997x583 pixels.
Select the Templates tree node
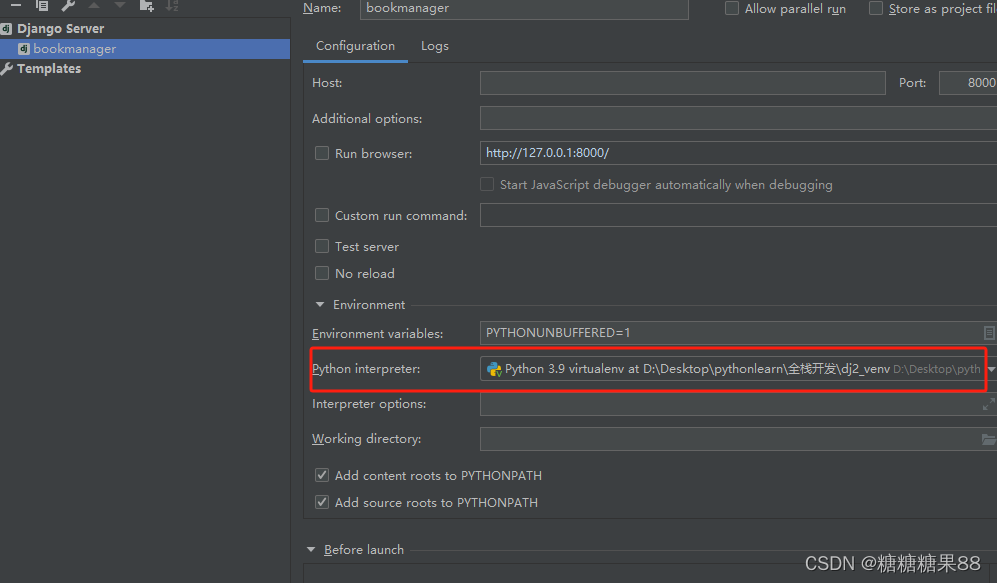(x=49, y=69)
